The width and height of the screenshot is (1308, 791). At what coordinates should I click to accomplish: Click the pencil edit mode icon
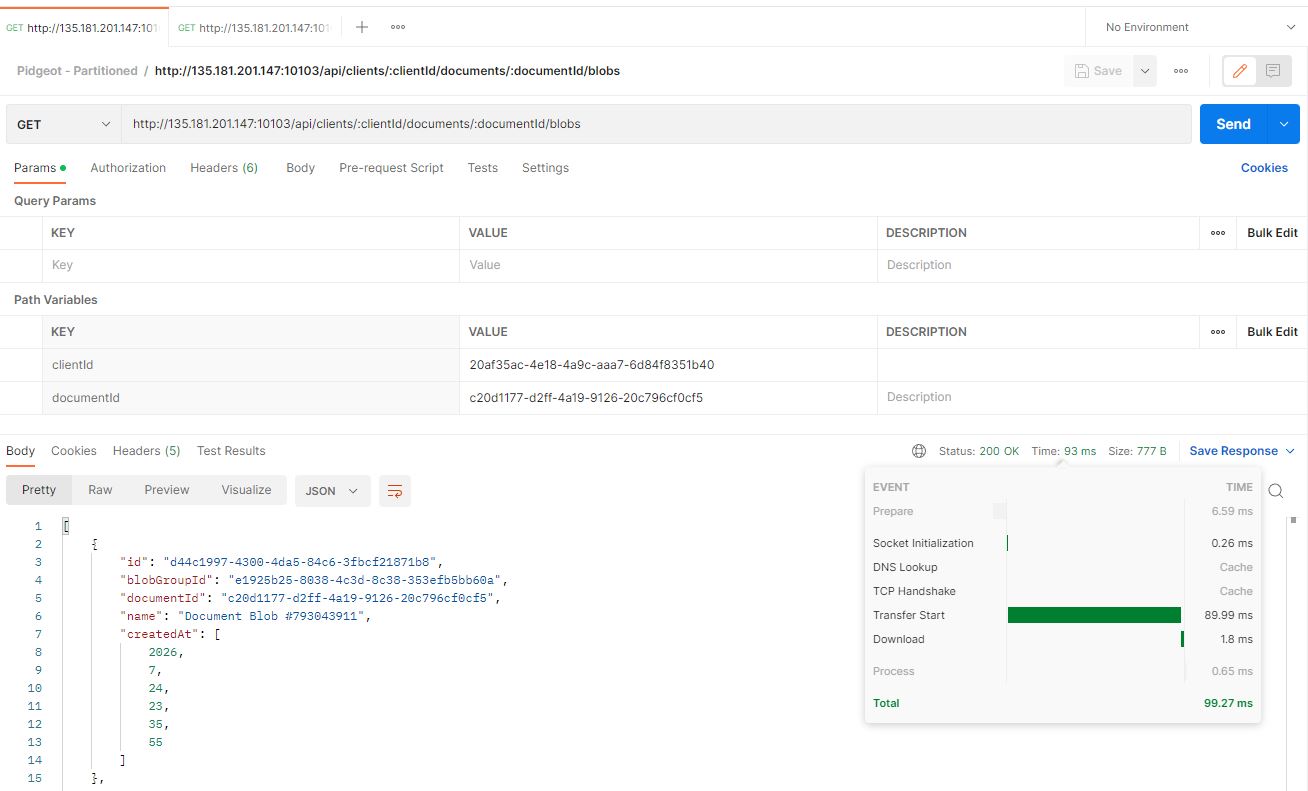point(1240,71)
